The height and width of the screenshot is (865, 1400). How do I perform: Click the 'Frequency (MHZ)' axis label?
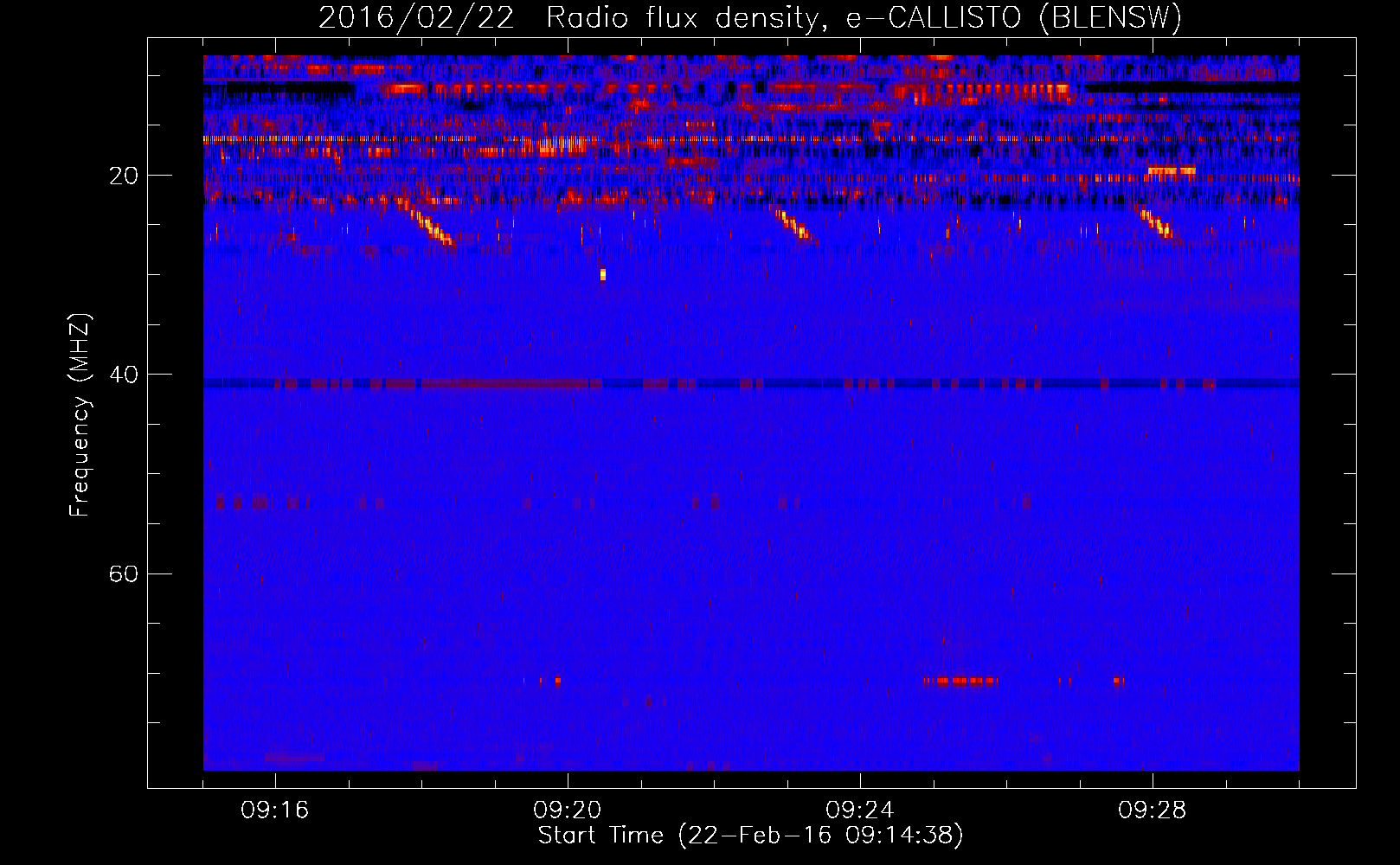pyautogui.click(x=80, y=415)
